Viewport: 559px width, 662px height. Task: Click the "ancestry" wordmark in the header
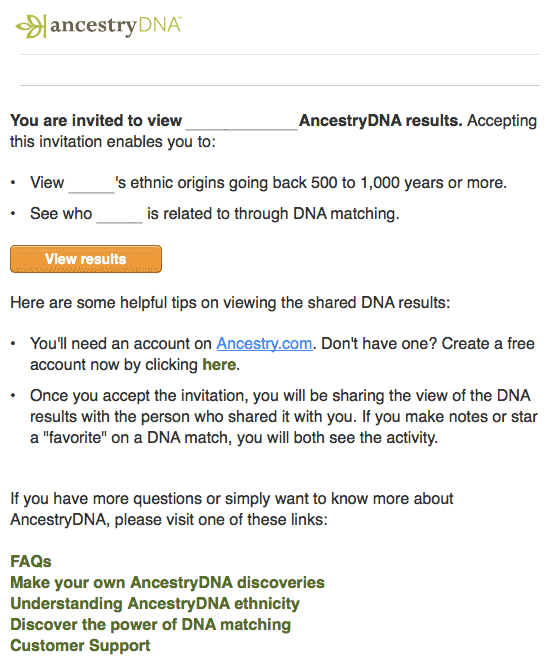coord(93,27)
